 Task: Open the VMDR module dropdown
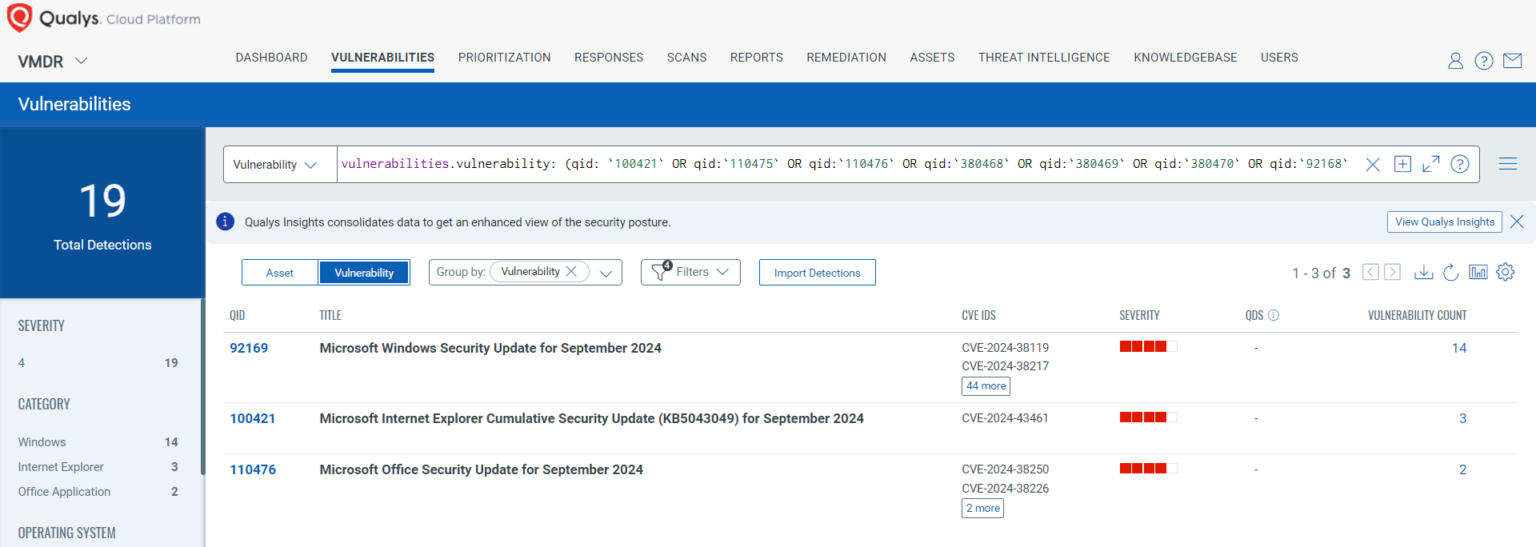(x=53, y=61)
